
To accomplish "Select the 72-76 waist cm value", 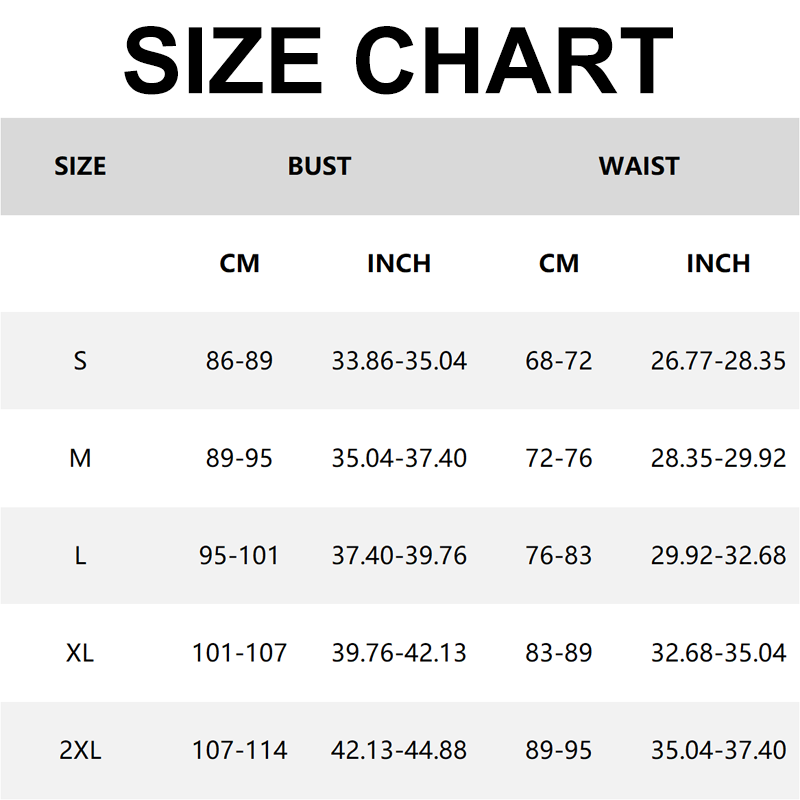I will click(x=559, y=458).
